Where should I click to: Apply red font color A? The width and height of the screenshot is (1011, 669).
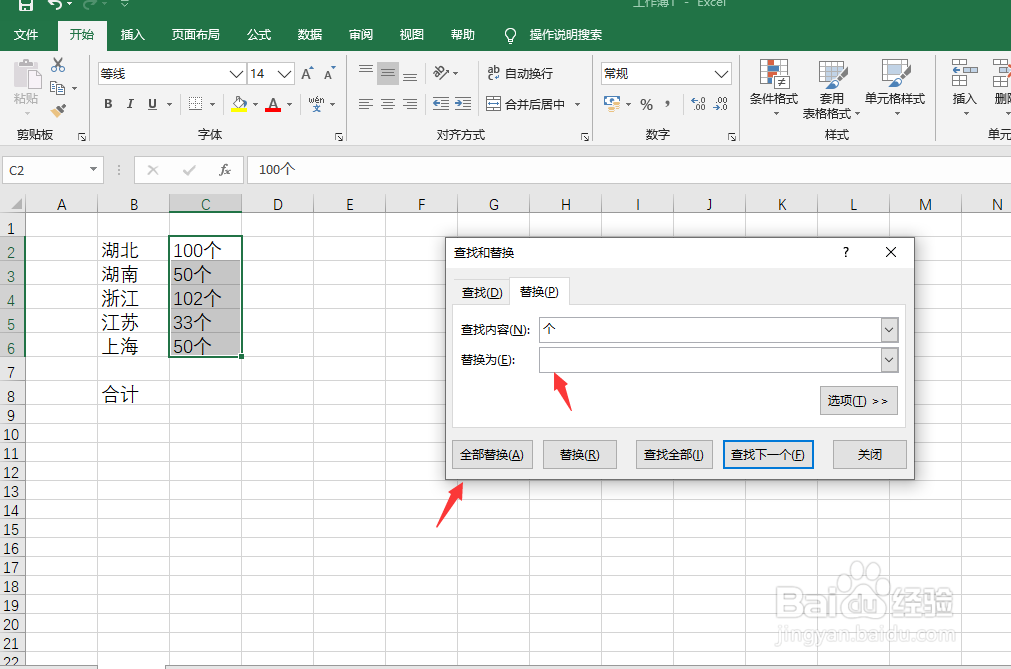point(273,104)
